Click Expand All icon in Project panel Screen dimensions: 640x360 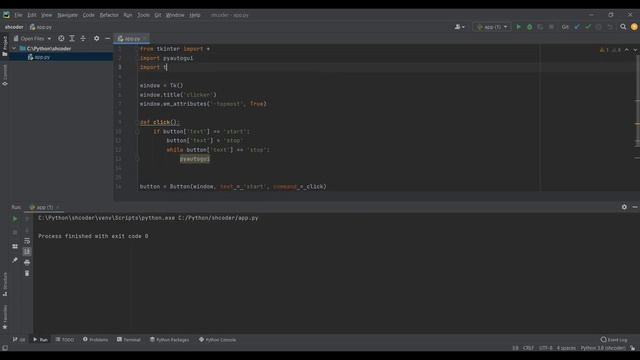72,38
